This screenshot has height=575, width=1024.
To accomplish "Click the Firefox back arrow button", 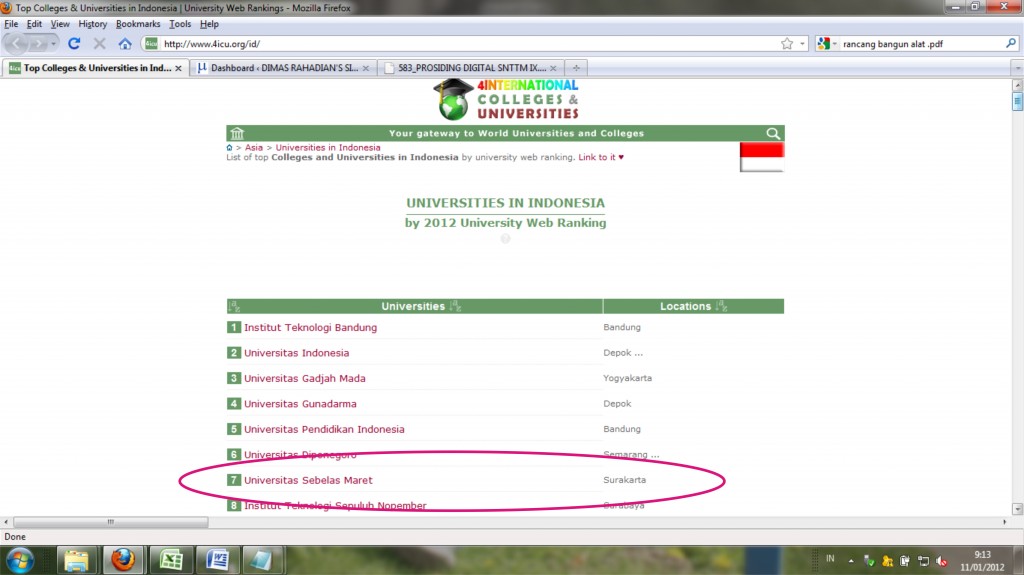I will (16, 44).
